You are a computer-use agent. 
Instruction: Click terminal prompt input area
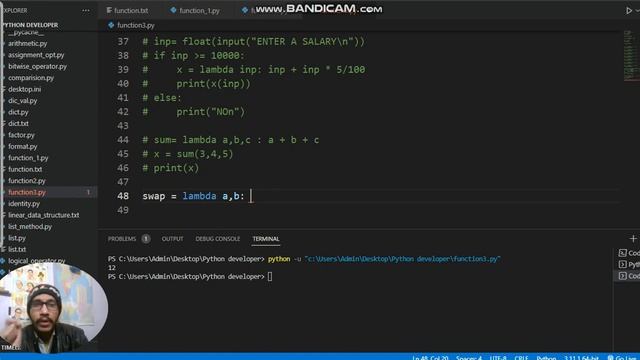pyautogui.click(x=270, y=277)
